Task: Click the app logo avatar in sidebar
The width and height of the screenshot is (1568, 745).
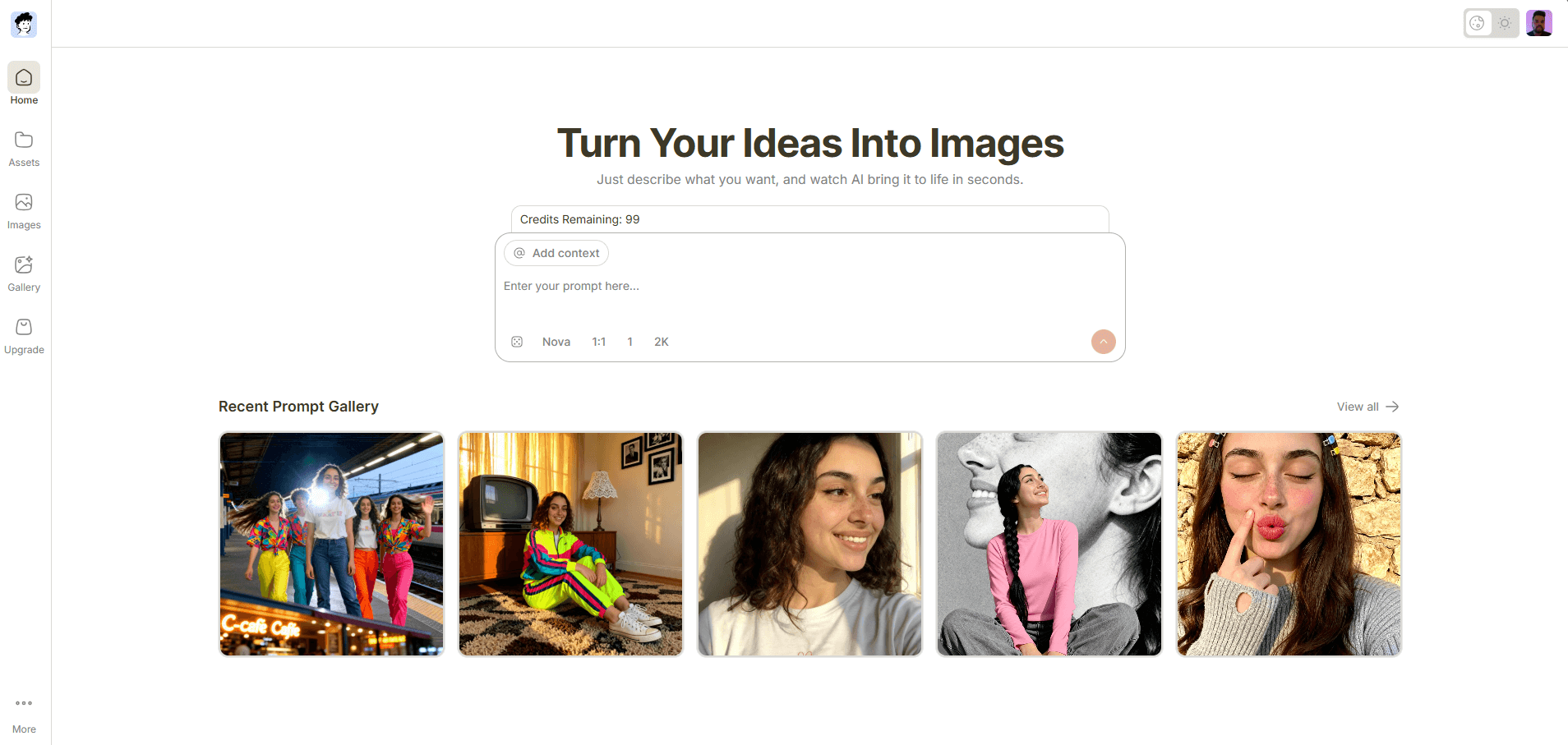Action: tap(24, 24)
